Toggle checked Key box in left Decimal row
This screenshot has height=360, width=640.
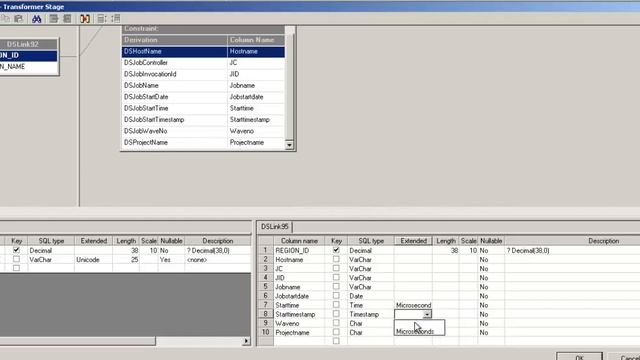point(16,250)
